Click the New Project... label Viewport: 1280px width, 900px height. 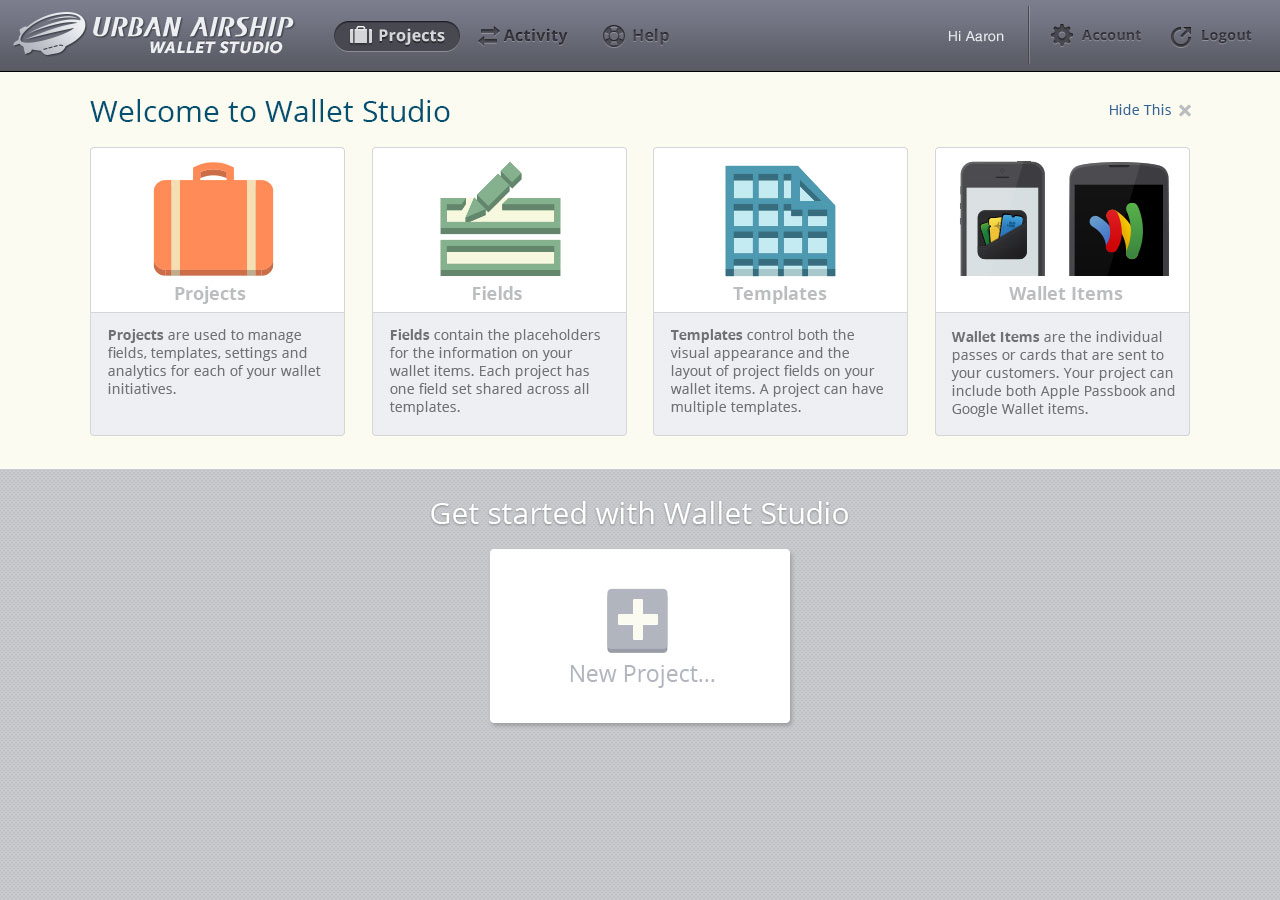coord(642,674)
